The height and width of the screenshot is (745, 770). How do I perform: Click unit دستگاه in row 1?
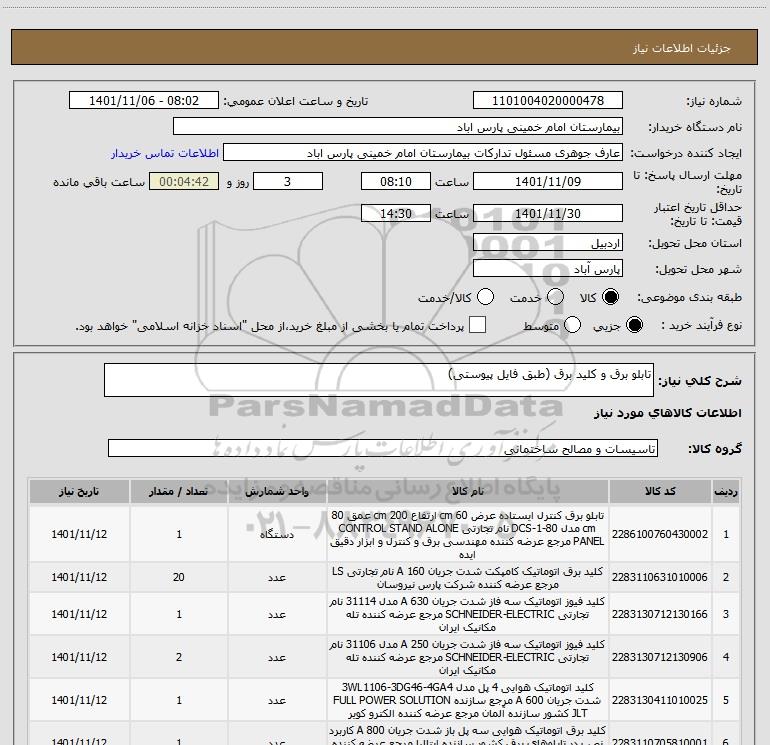277,534
